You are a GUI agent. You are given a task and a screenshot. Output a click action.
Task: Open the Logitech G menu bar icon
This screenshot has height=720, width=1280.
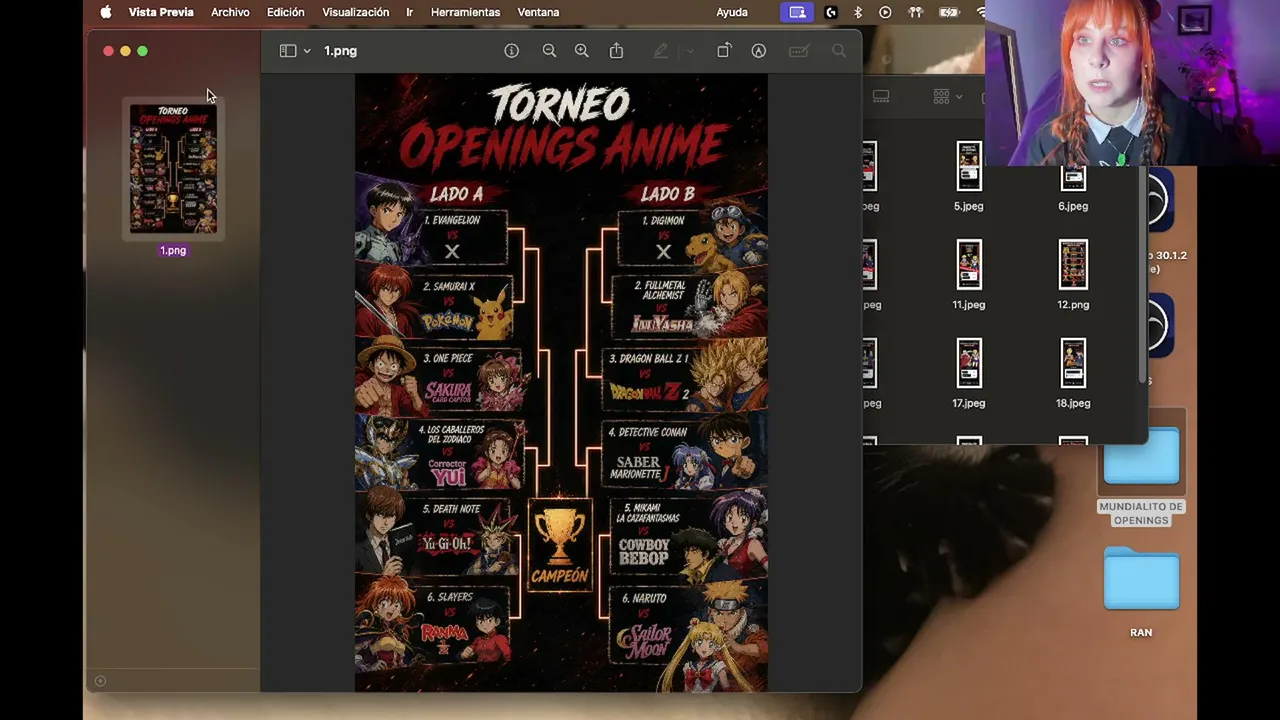coord(831,12)
